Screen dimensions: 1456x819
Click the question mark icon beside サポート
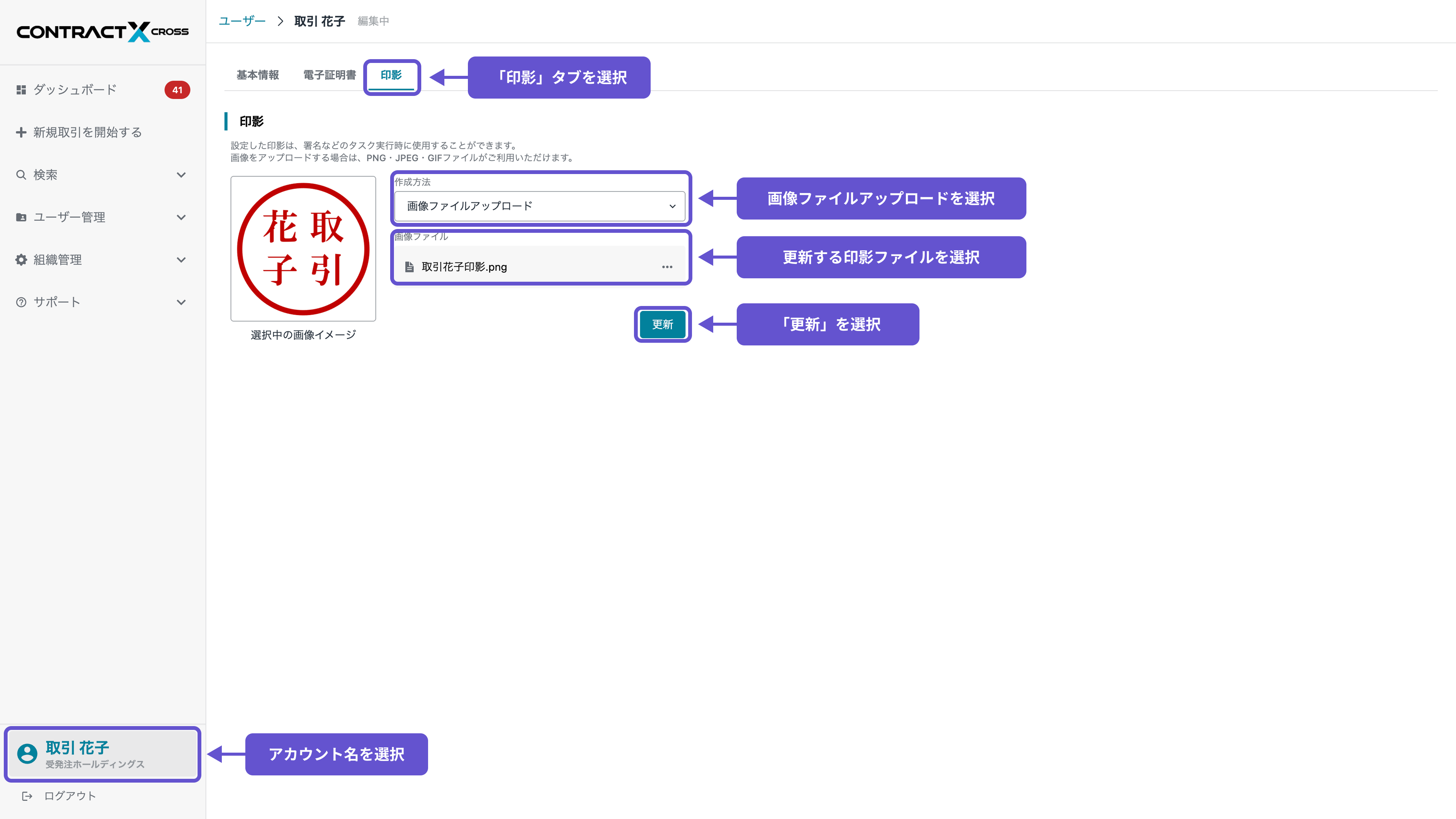click(21, 302)
